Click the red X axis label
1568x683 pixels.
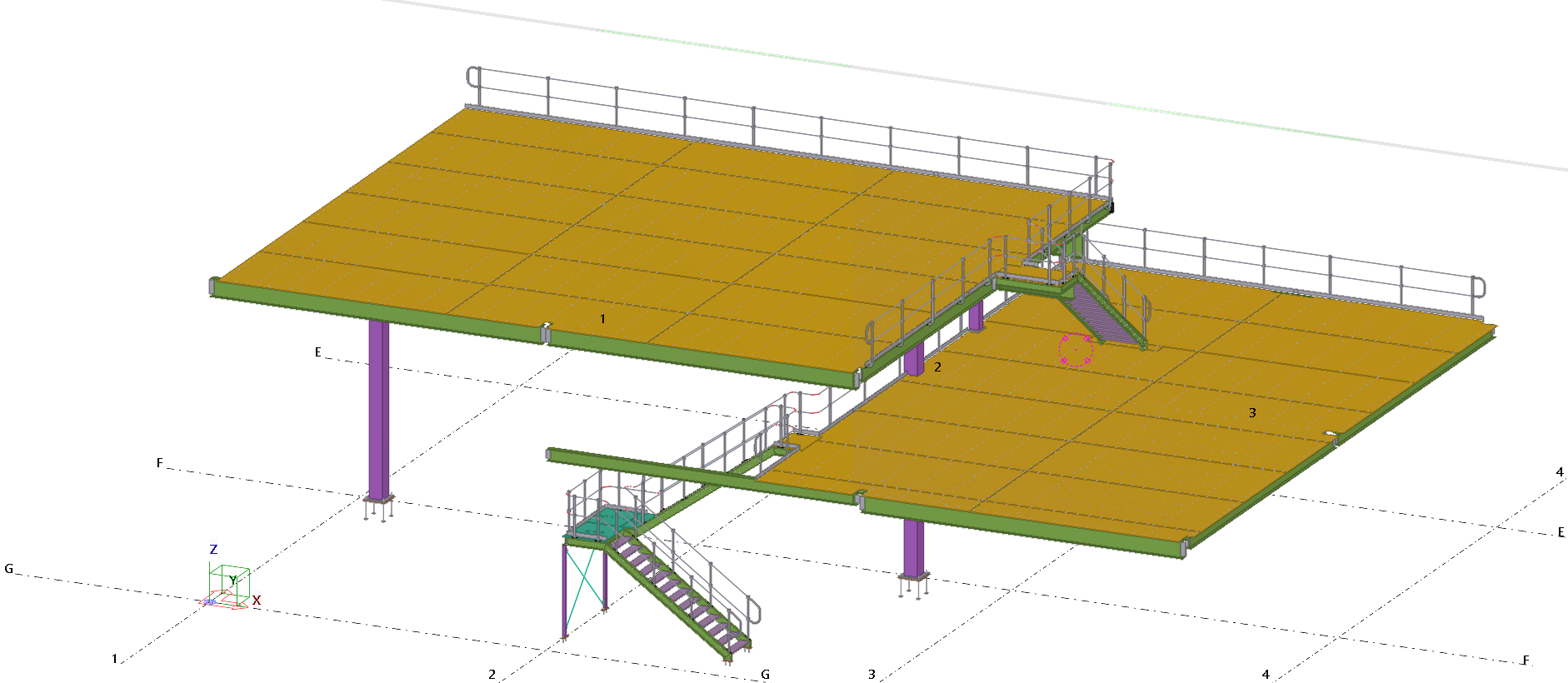point(257,601)
